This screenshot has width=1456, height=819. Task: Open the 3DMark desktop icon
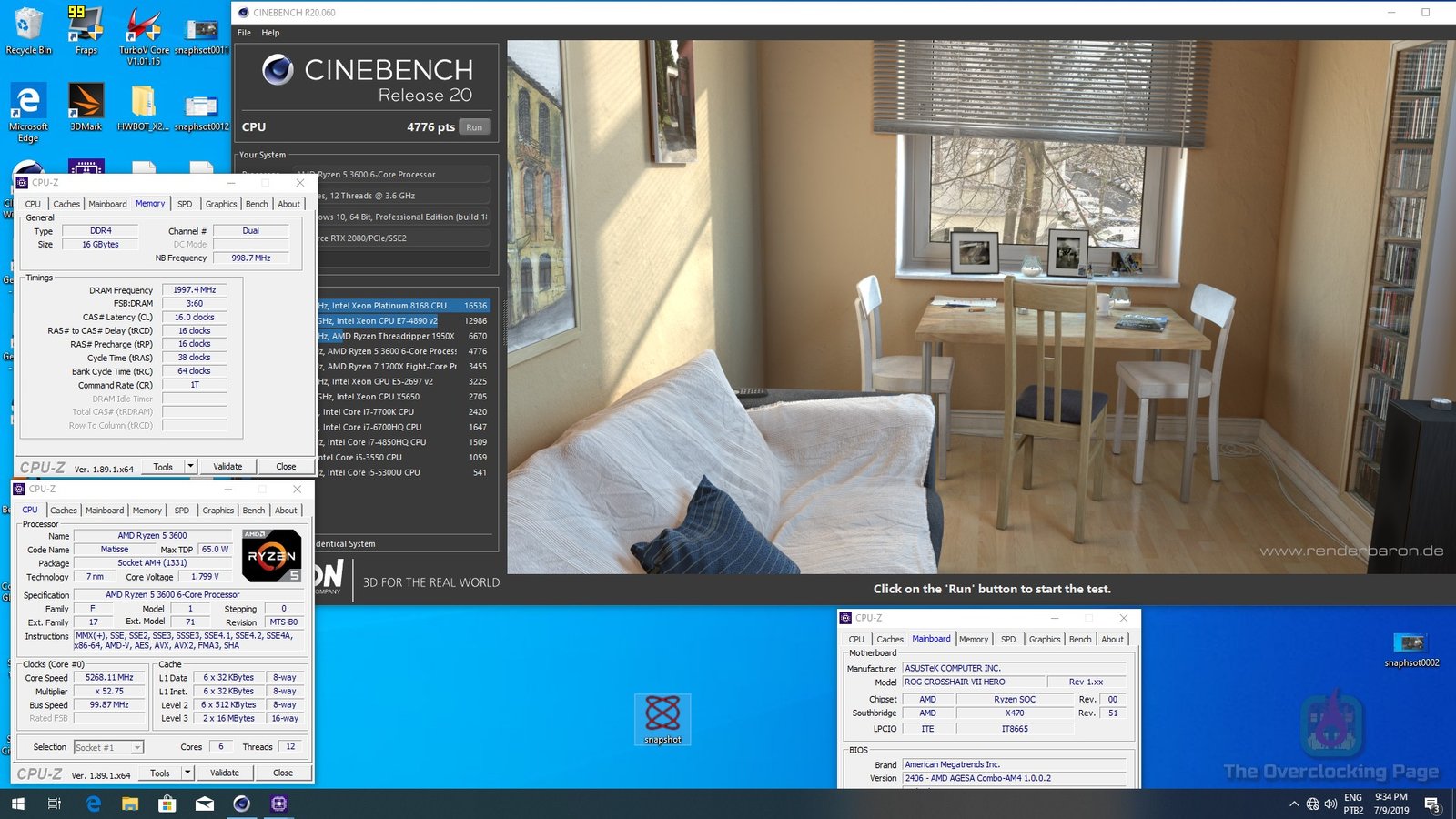85,100
